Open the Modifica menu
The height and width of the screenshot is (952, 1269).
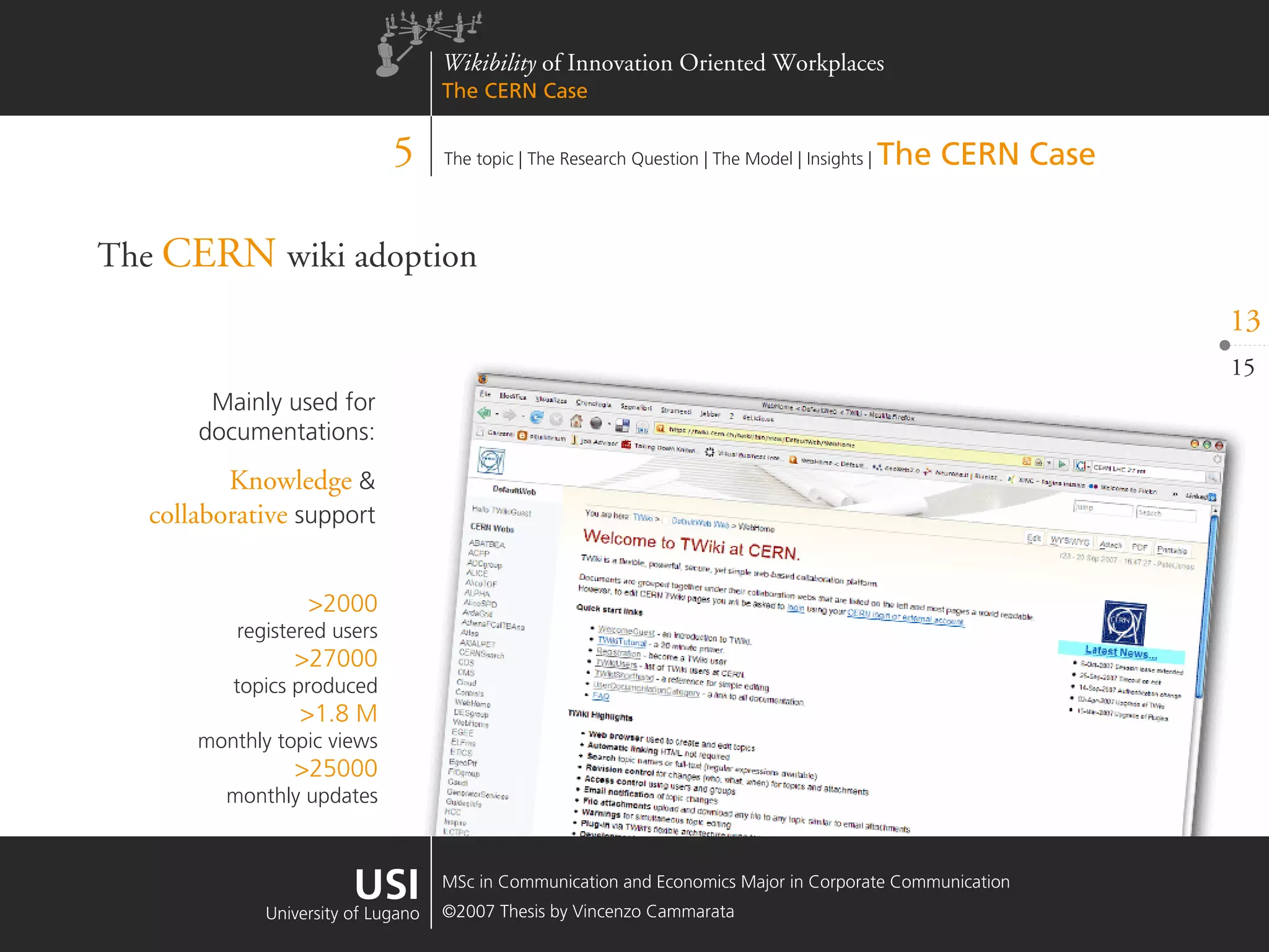point(513,396)
